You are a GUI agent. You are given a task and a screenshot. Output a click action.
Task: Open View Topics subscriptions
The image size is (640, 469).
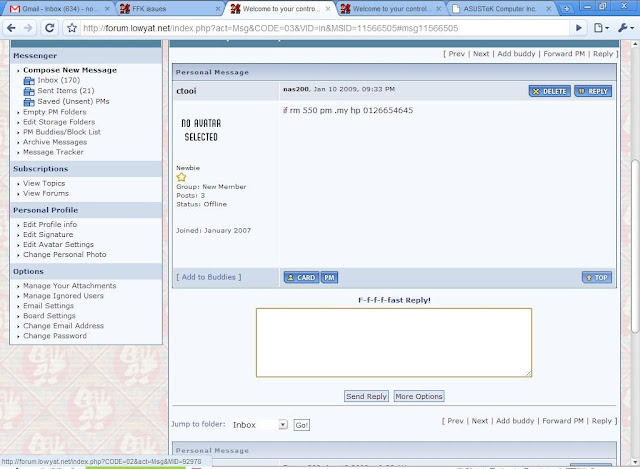[x=44, y=183]
